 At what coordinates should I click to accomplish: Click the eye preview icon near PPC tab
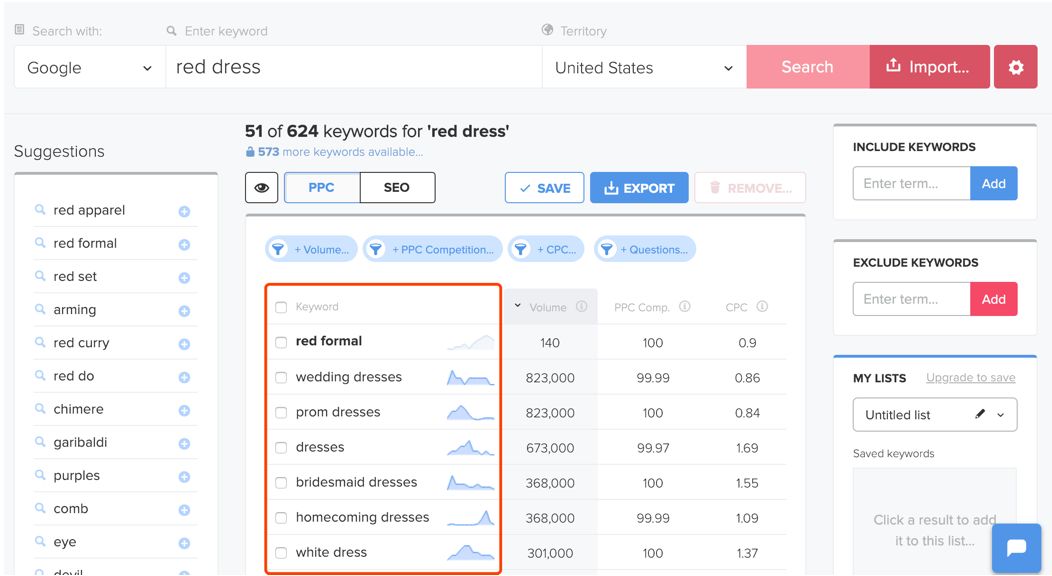261,187
